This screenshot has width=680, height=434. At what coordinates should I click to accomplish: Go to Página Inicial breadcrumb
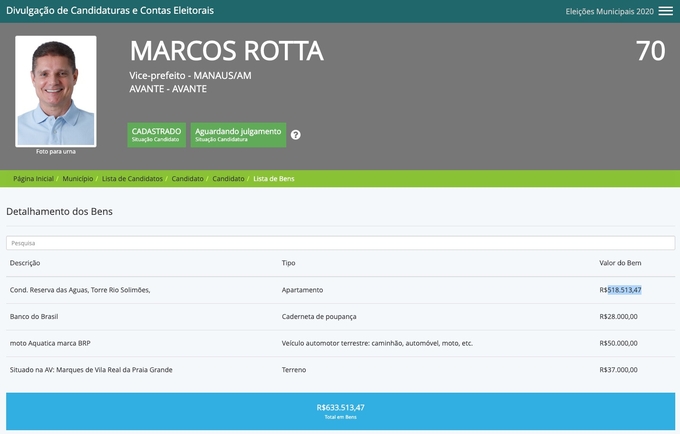coord(32,178)
